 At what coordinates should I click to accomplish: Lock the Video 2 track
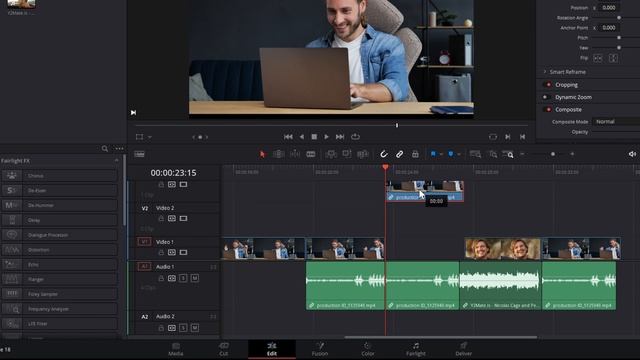(161, 218)
